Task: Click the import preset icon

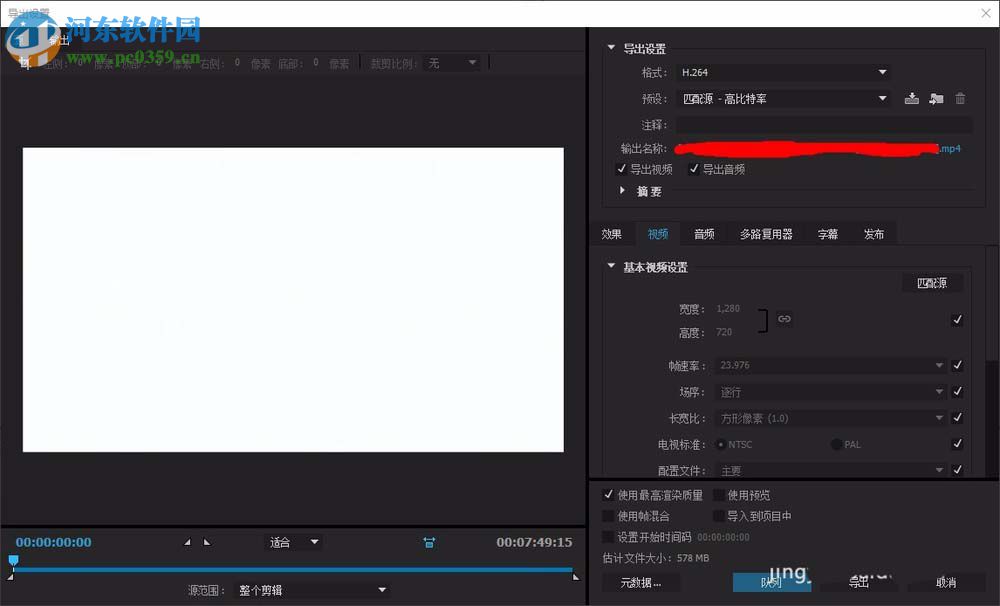Action: [935, 98]
